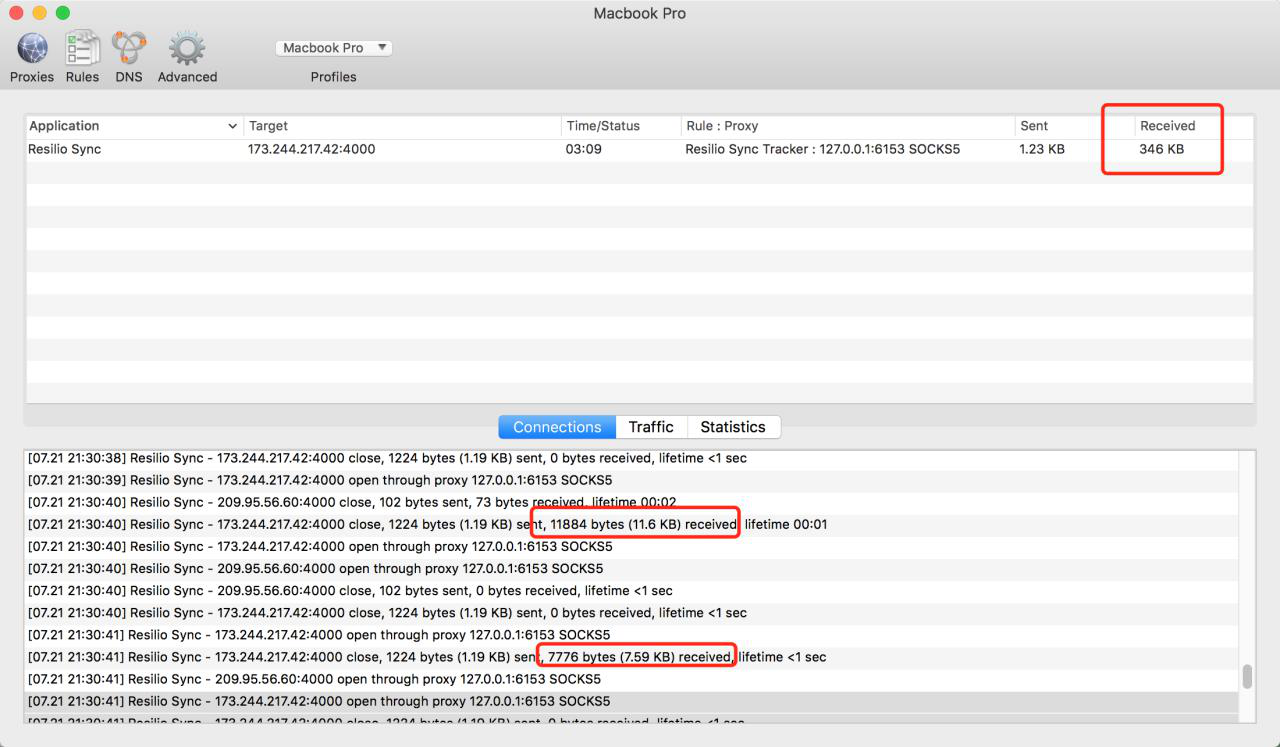This screenshot has width=1280, height=747.
Task: Click the yellow window minimize button
Action: click(39, 13)
